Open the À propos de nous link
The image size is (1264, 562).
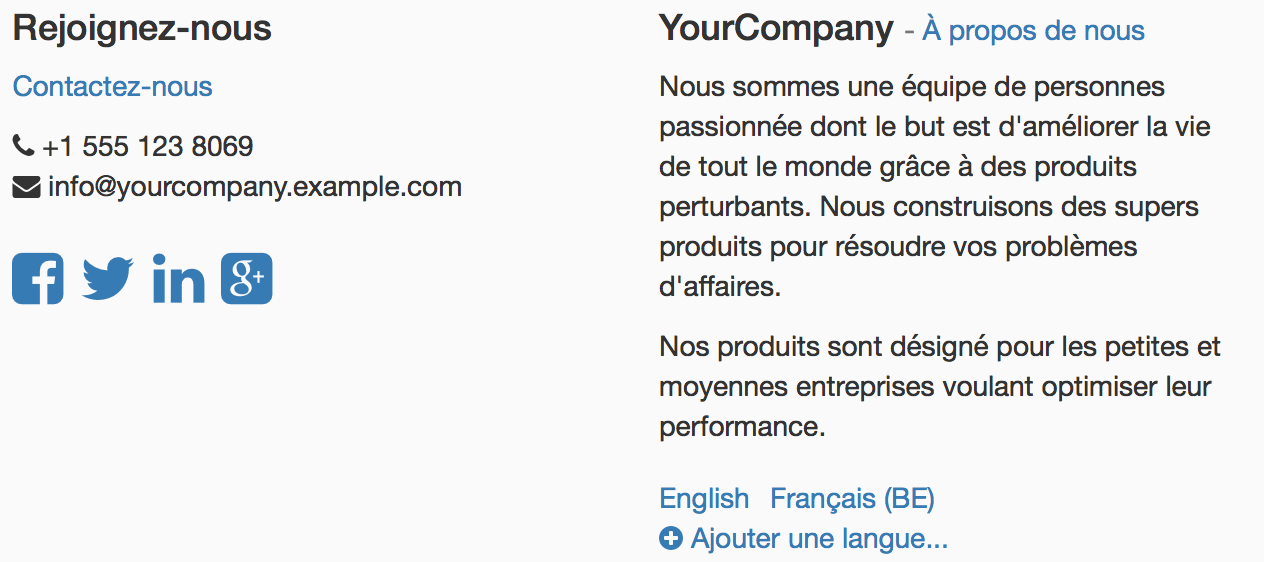[1033, 31]
